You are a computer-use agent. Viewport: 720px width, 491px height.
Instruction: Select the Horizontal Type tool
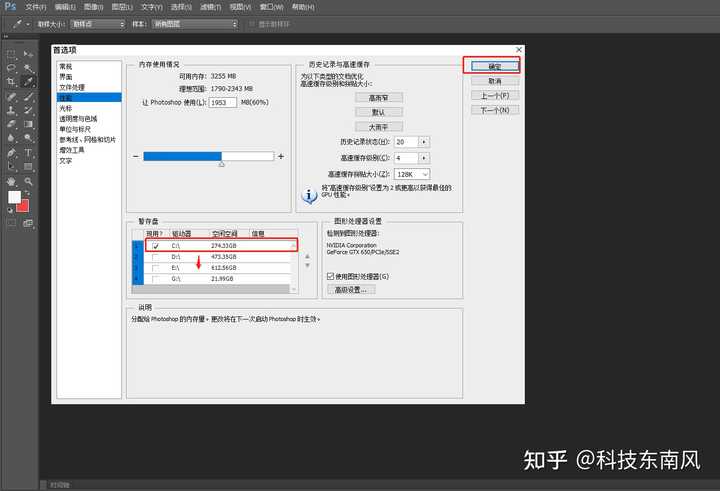click(x=28, y=152)
